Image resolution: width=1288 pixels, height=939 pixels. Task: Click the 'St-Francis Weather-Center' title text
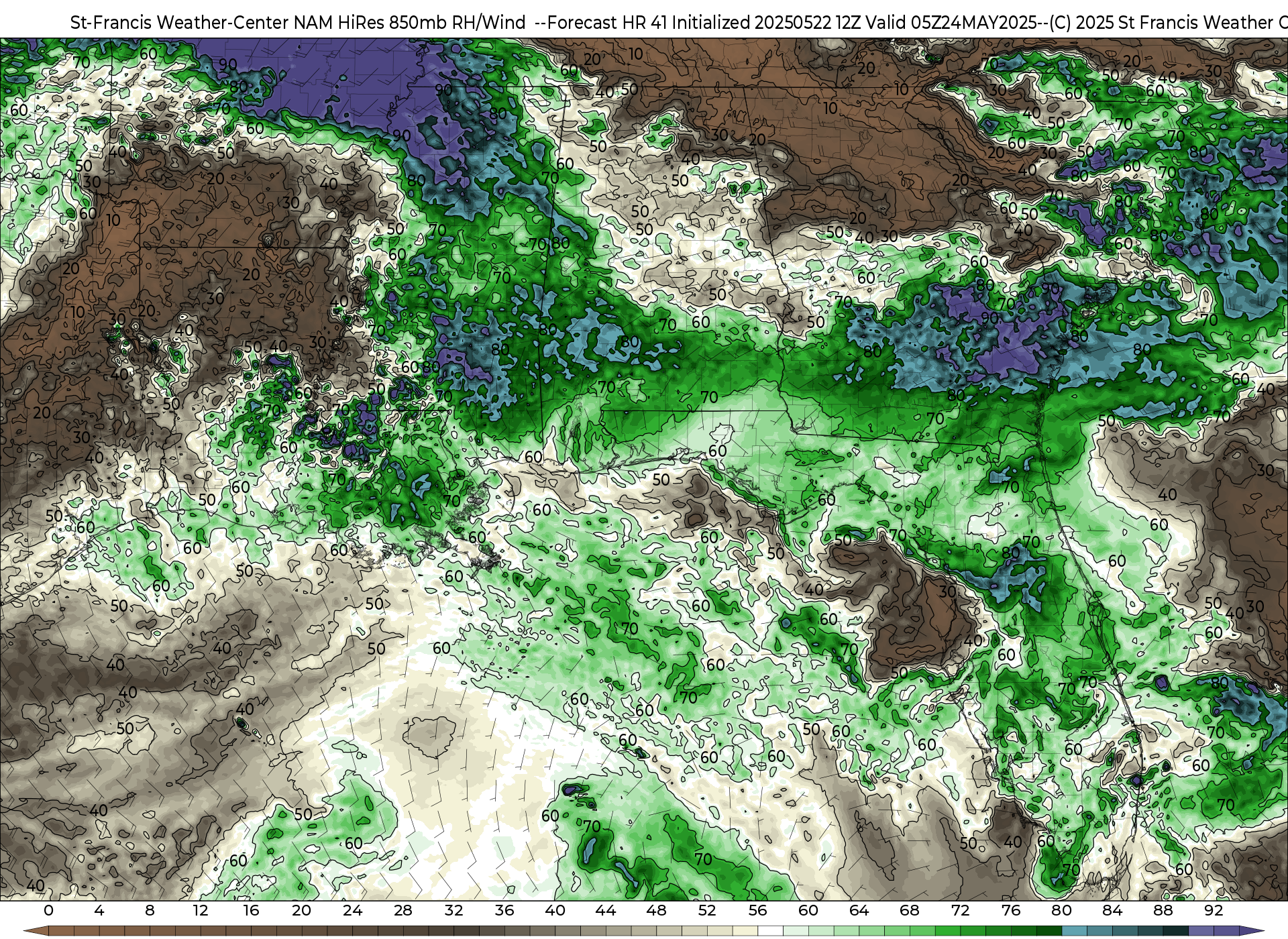(x=180, y=22)
